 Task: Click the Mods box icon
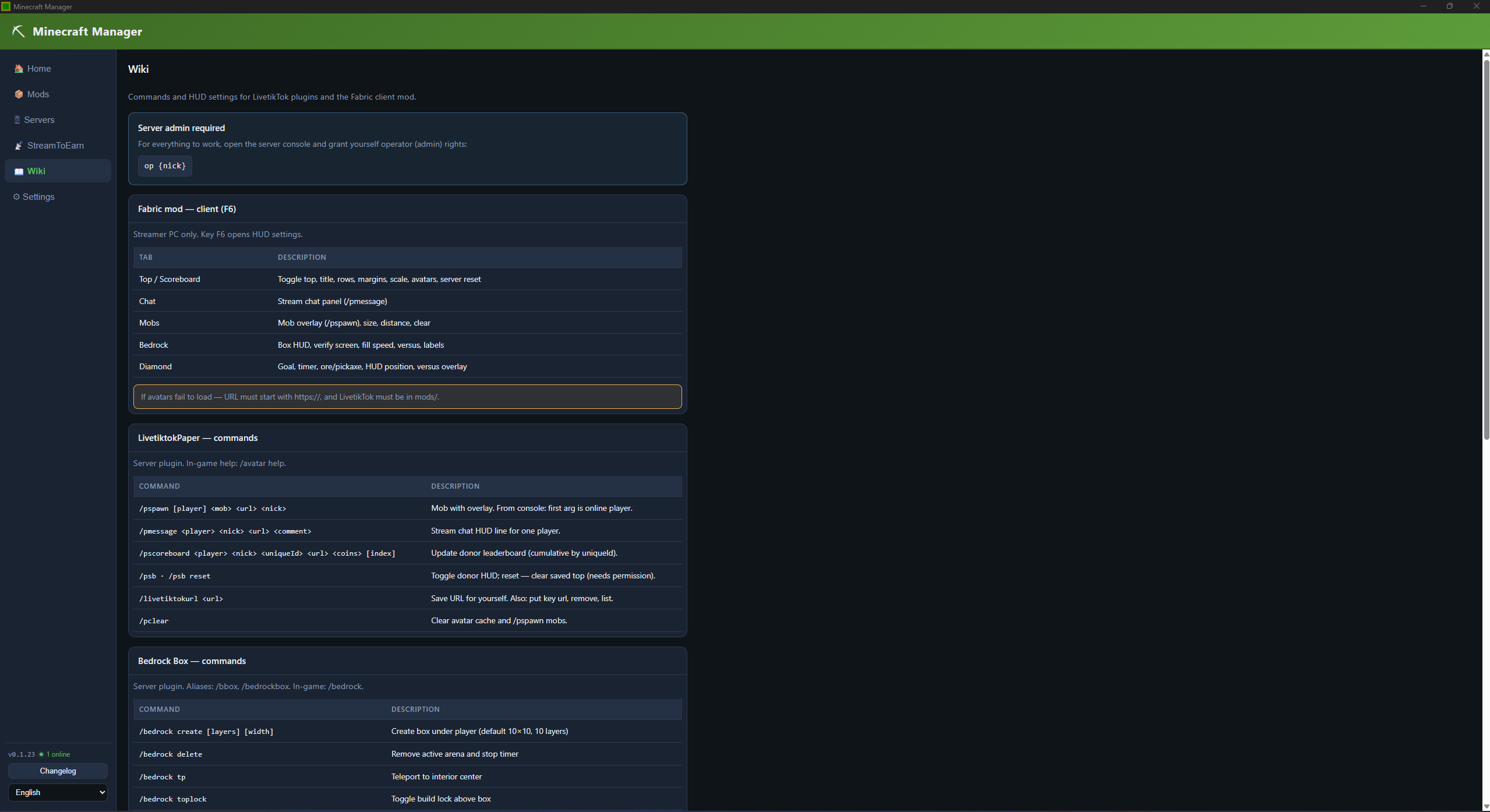[x=19, y=94]
